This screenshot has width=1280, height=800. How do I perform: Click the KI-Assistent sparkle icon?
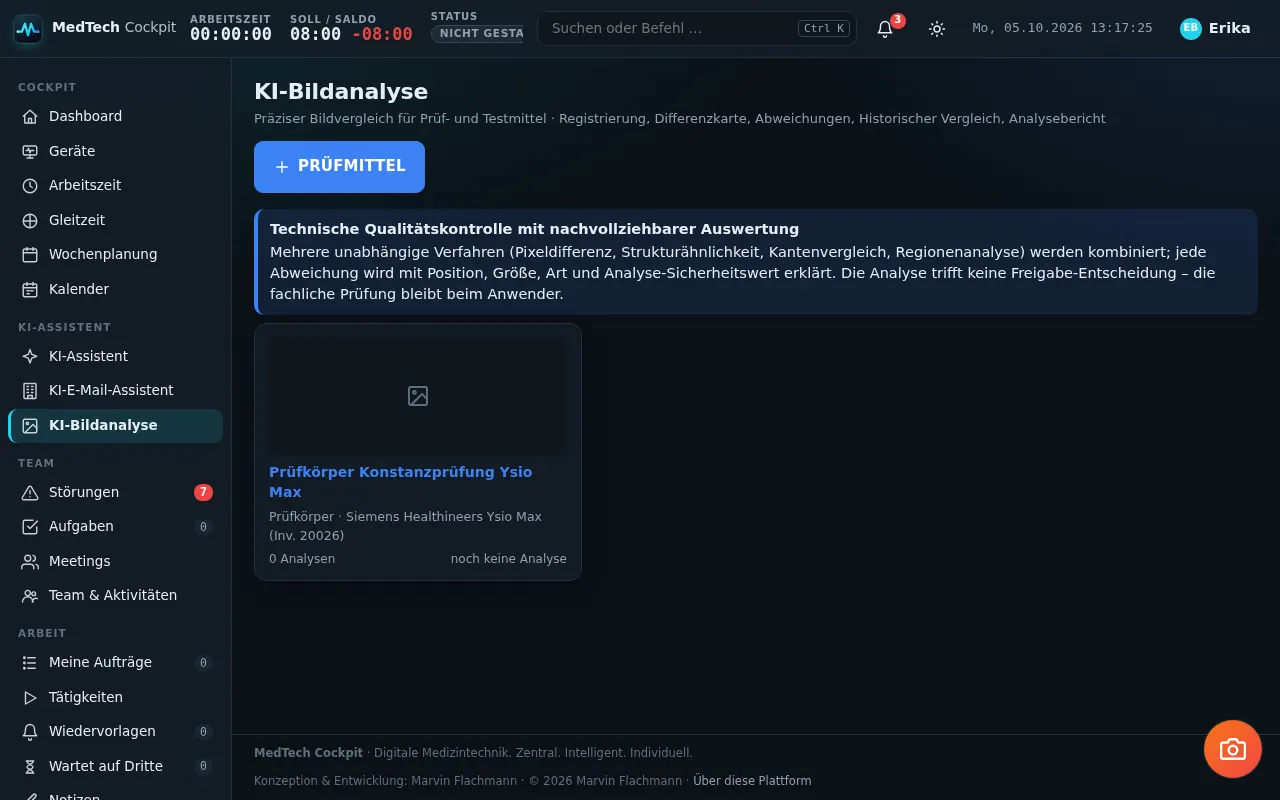30,356
